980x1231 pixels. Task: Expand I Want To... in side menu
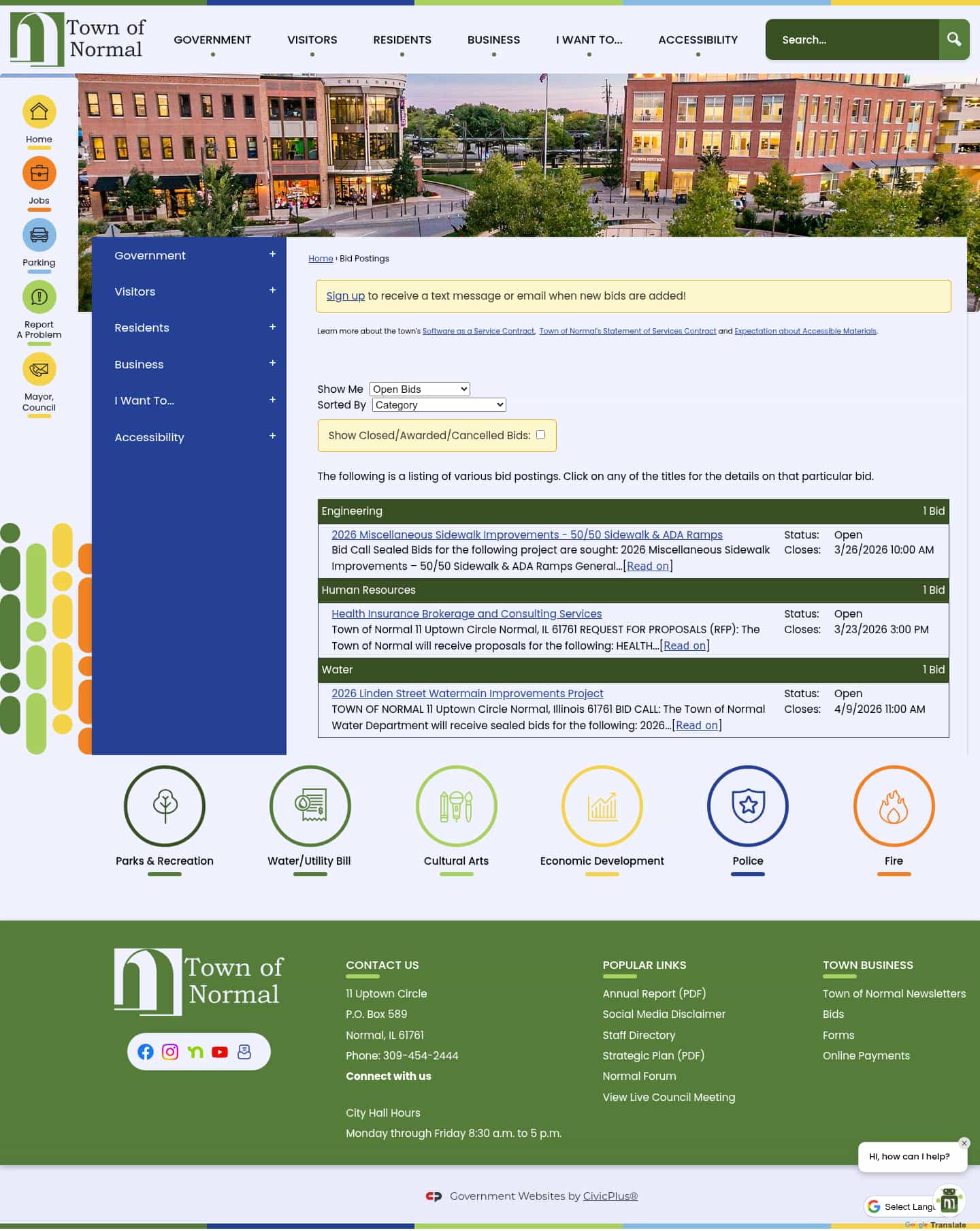(272, 400)
